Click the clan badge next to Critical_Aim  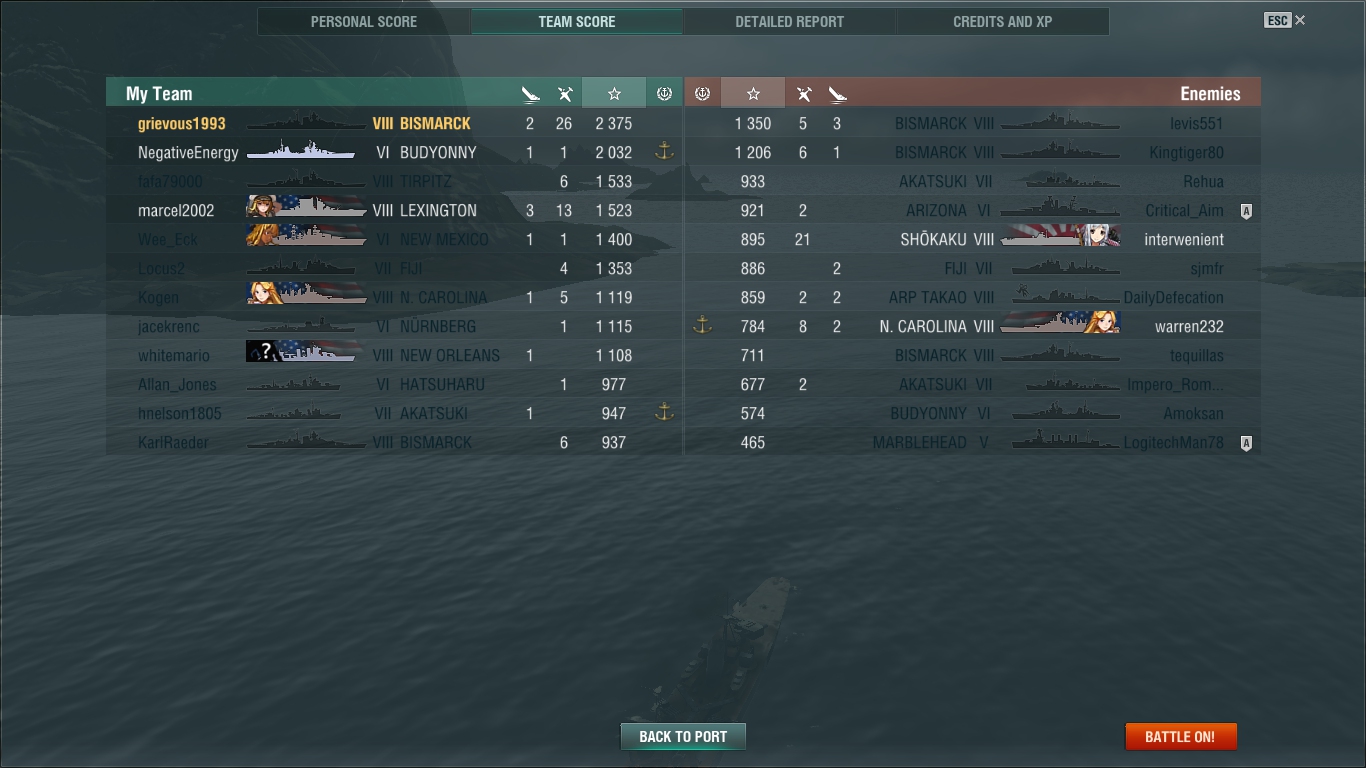(x=1246, y=211)
